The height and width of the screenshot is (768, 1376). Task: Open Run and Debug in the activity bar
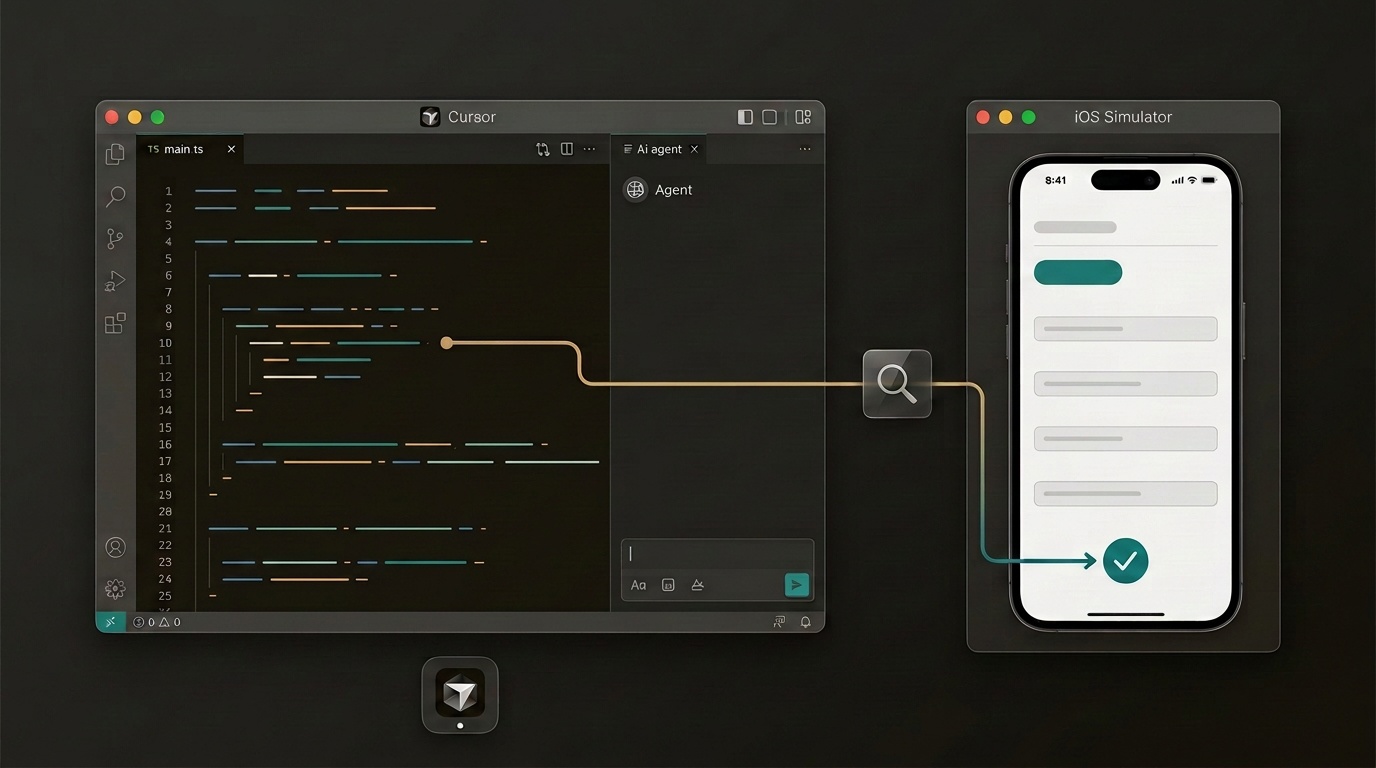115,281
